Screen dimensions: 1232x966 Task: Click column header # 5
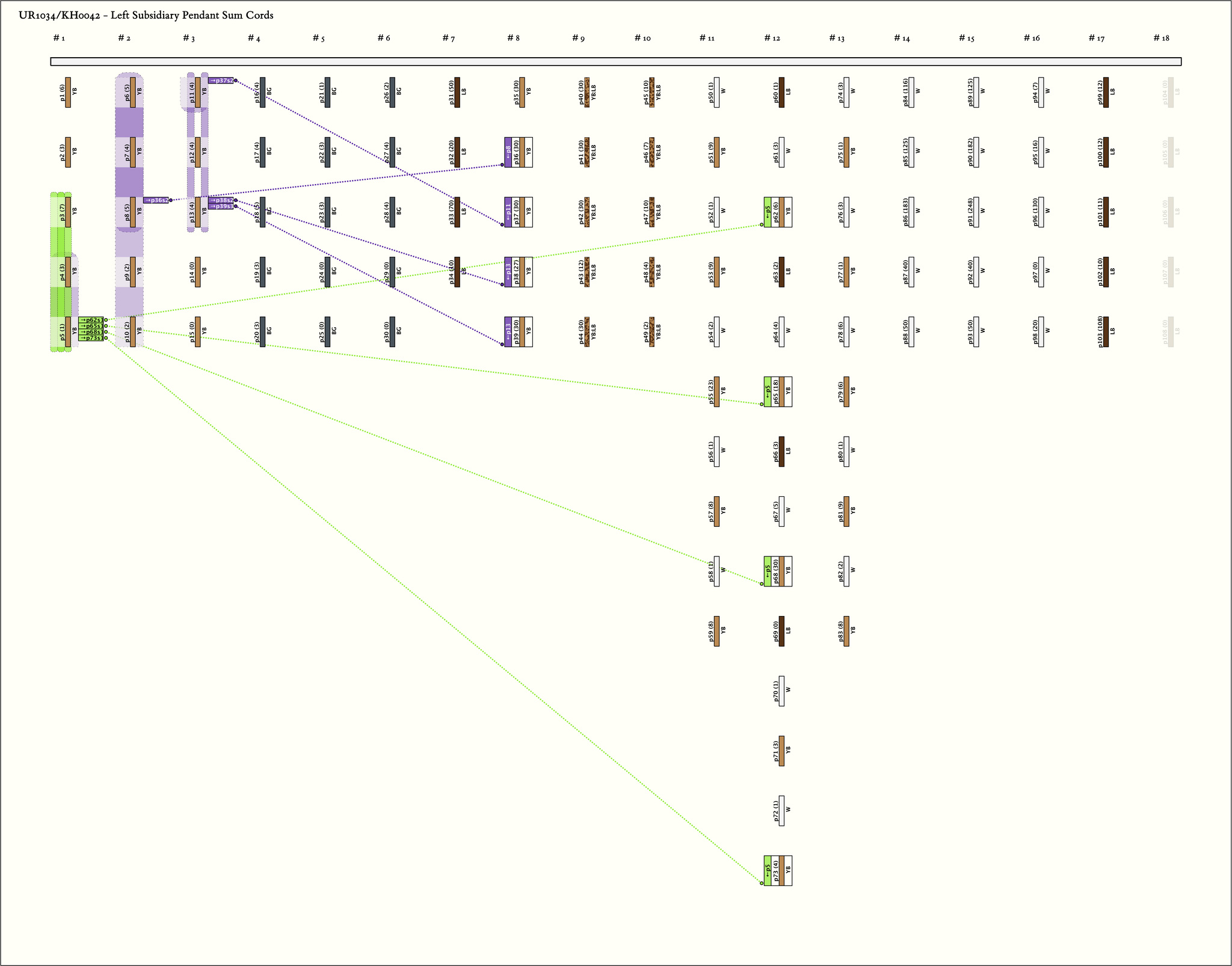pos(319,38)
